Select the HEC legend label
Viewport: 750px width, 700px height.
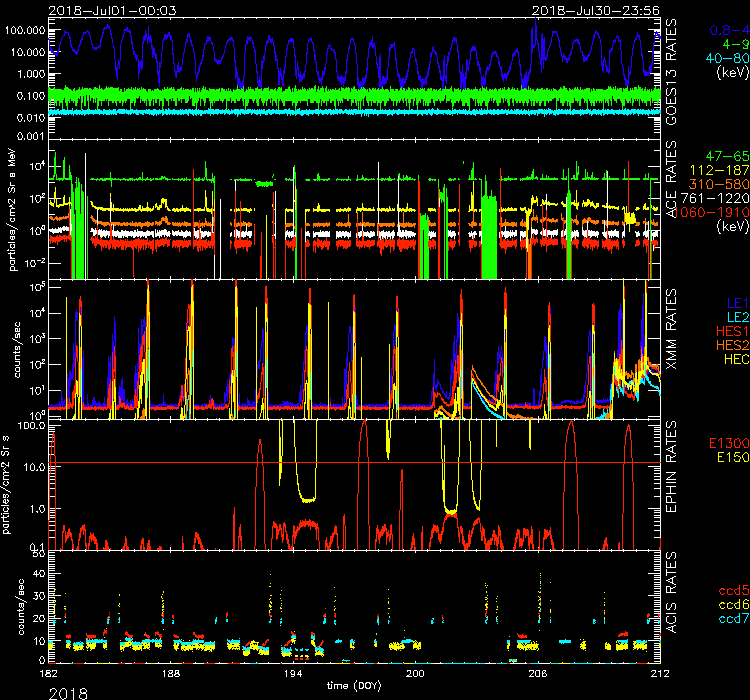coord(733,359)
